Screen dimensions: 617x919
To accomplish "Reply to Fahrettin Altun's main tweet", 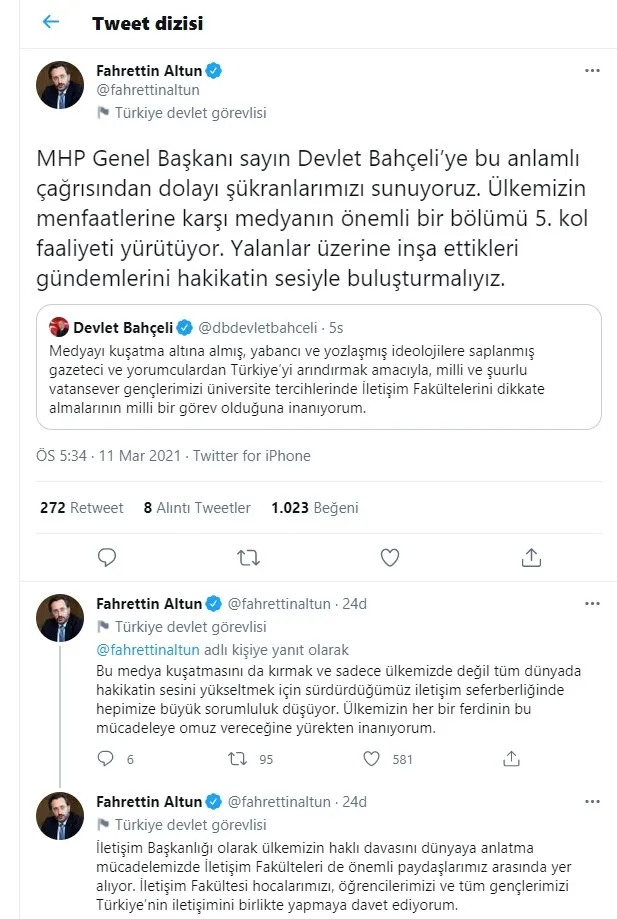I will pyautogui.click(x=107, y=557).
